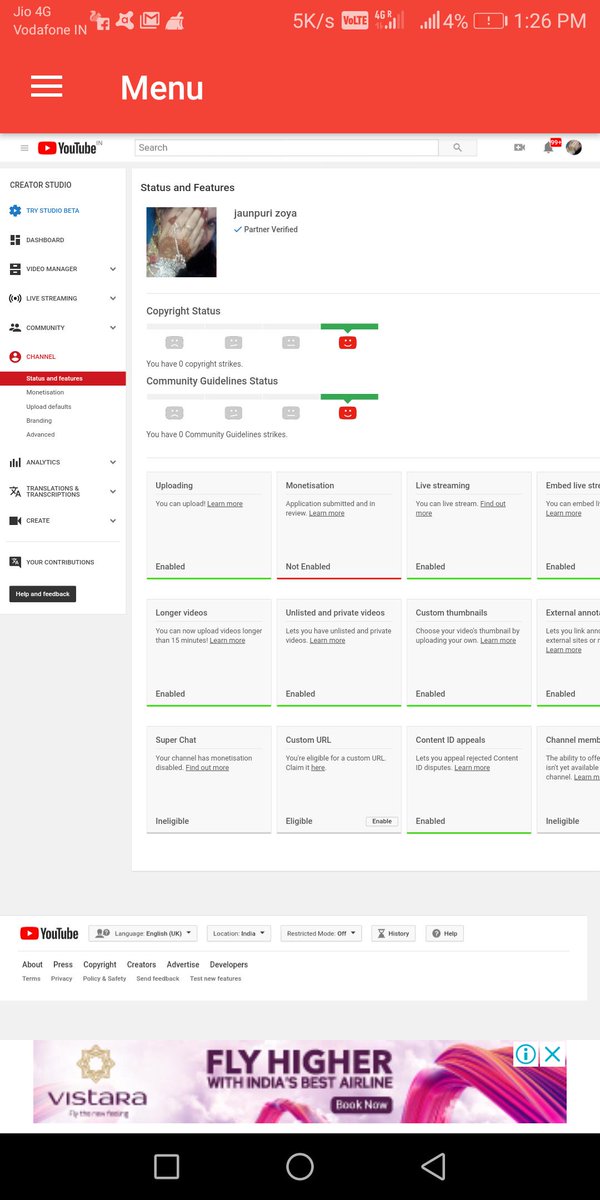
Task: Expand the Create section chevron
Action: point(113,521)
